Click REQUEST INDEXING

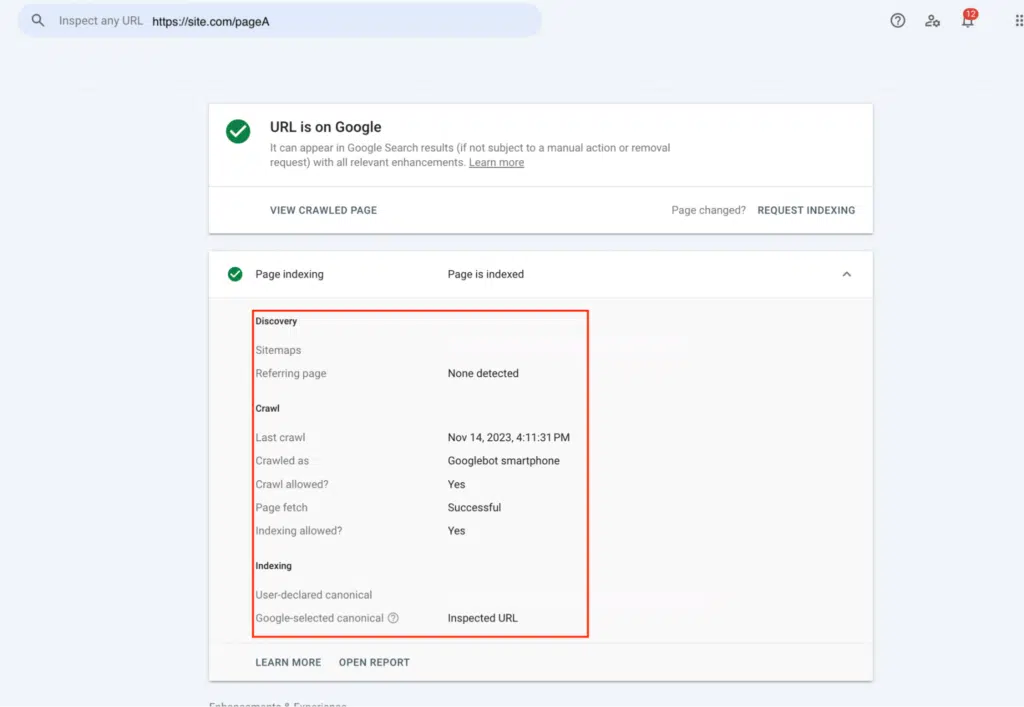pos(806,210)
